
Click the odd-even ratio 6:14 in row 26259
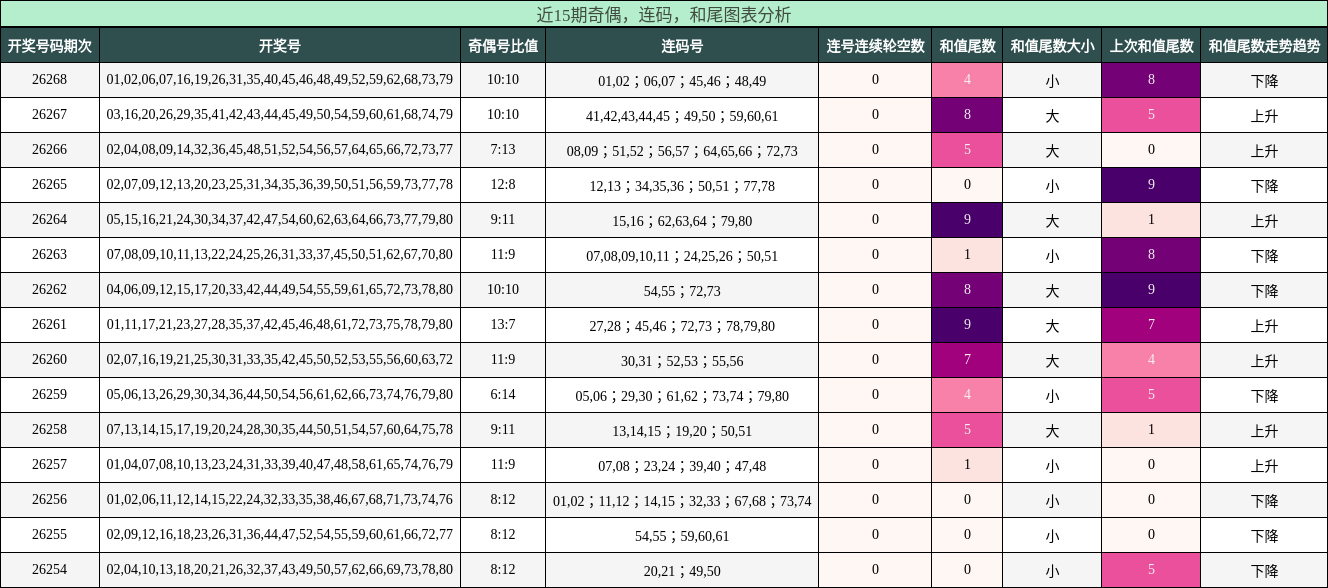503,395
